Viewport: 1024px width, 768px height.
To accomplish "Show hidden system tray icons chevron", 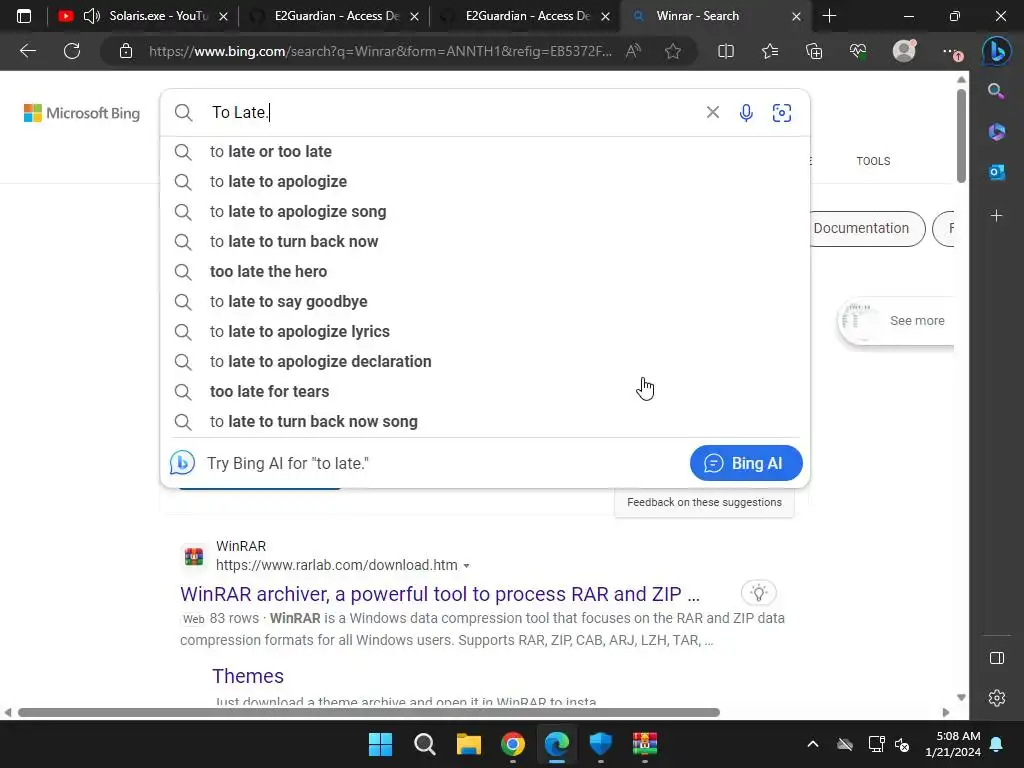I will tap(812, 744).
